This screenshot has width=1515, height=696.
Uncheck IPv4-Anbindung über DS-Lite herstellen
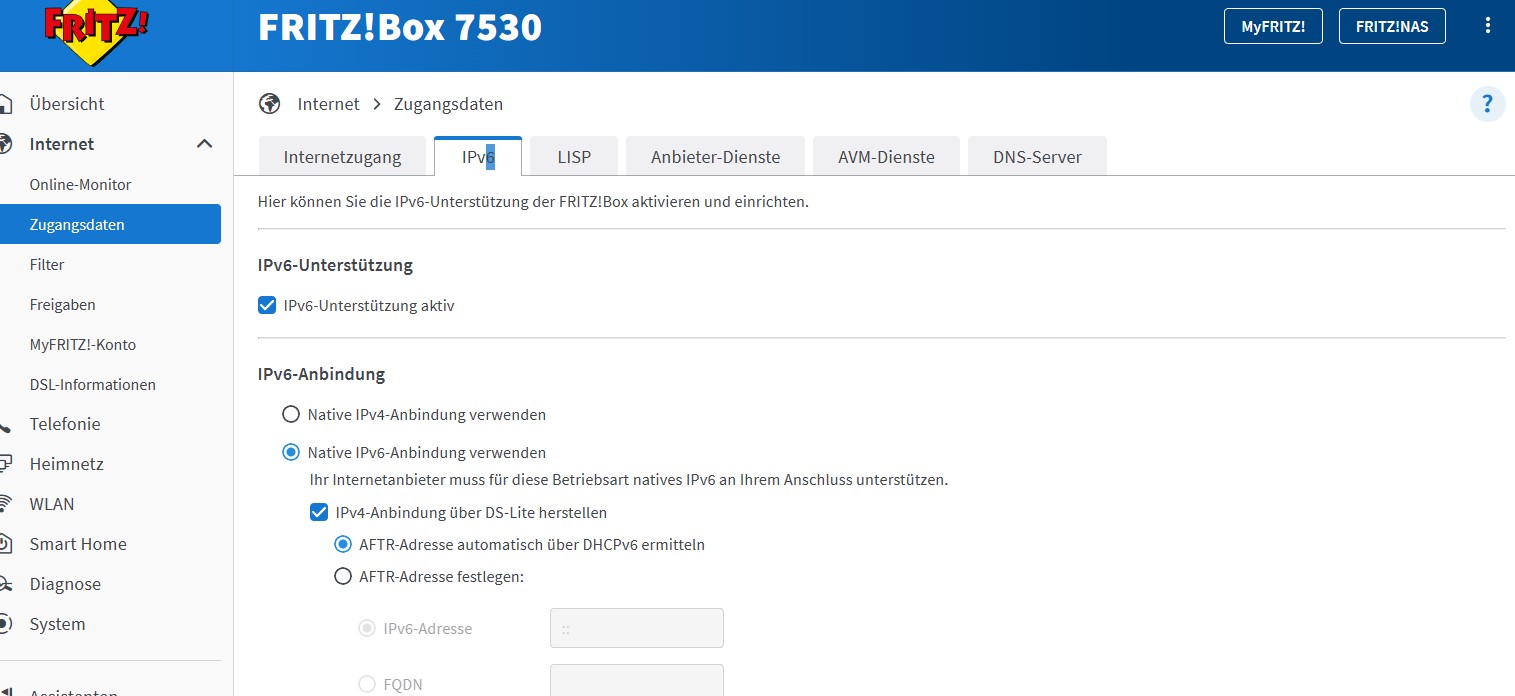[x=319, y=512]
